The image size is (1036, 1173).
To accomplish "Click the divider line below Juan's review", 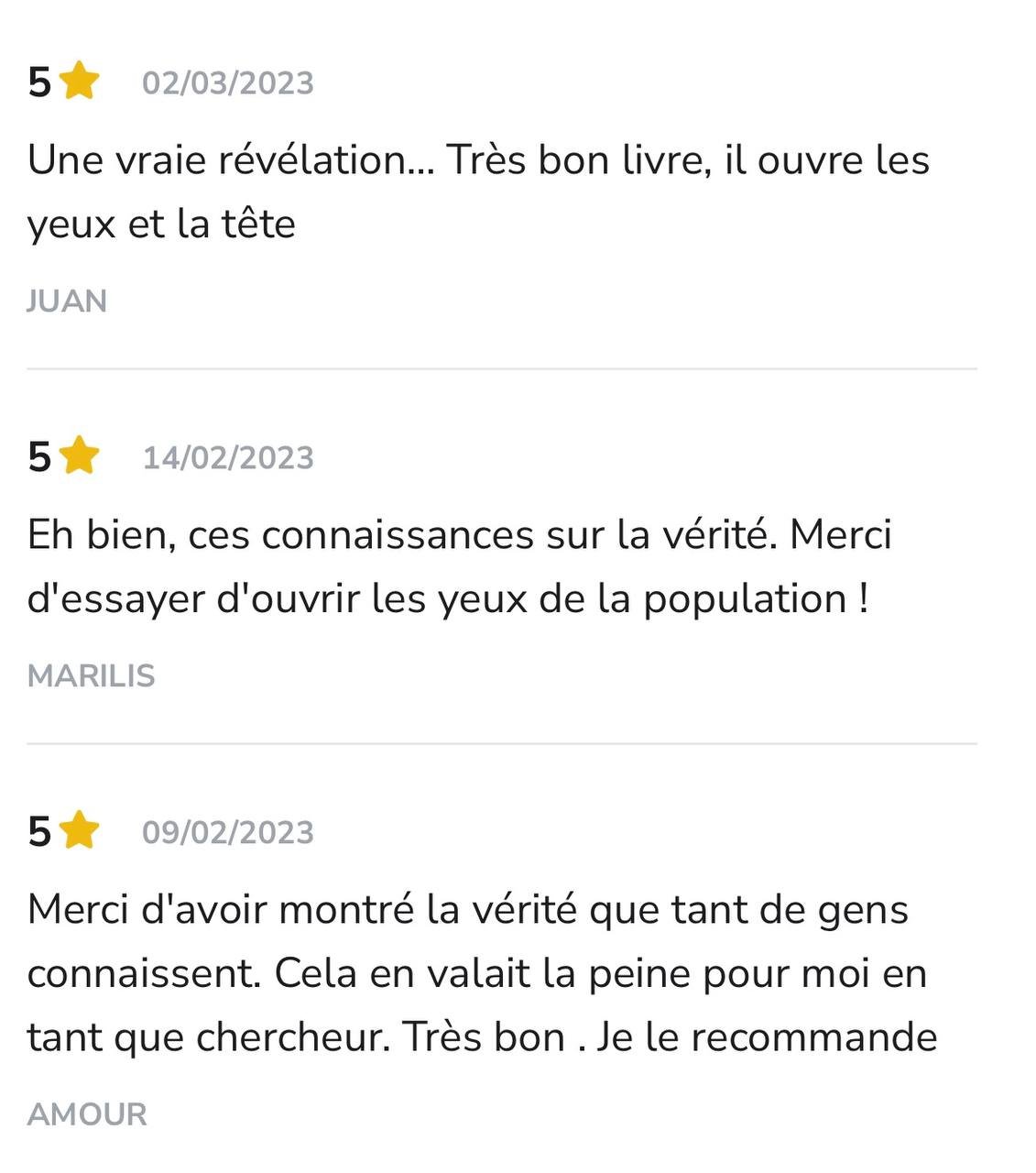I will point(502,369).
